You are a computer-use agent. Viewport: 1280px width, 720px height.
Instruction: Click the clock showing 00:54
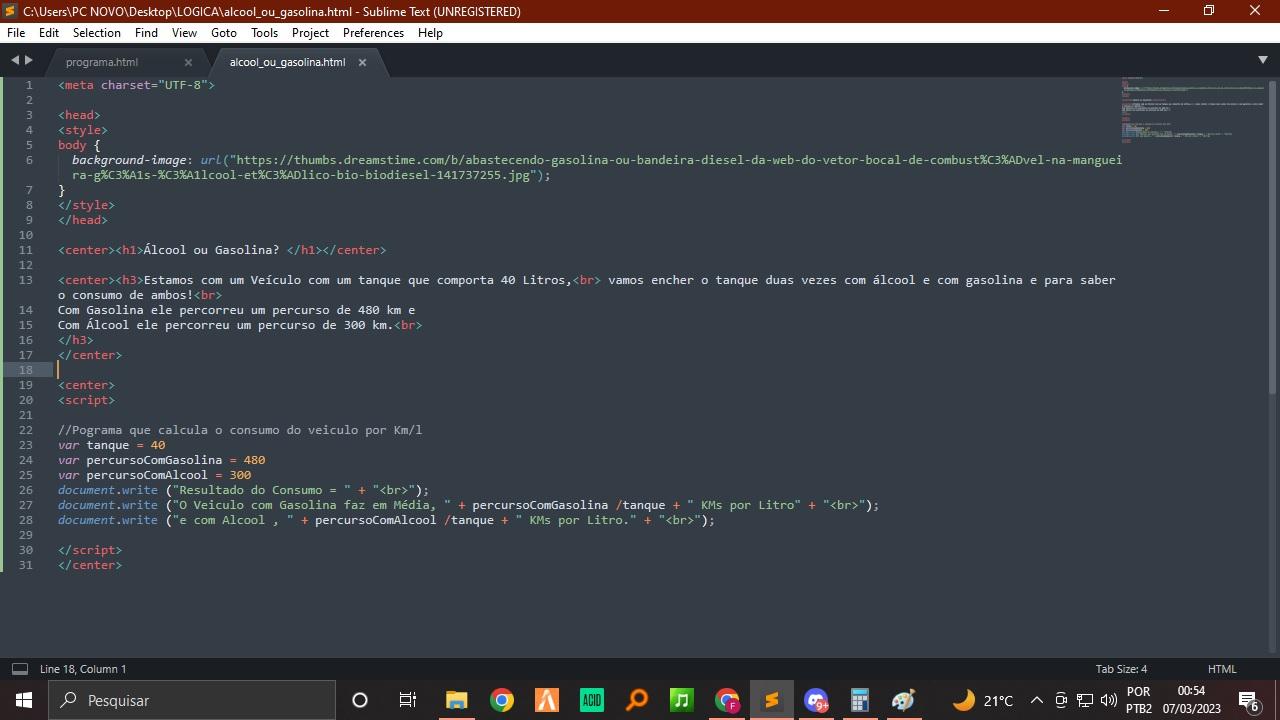[x=1191, y=700]
